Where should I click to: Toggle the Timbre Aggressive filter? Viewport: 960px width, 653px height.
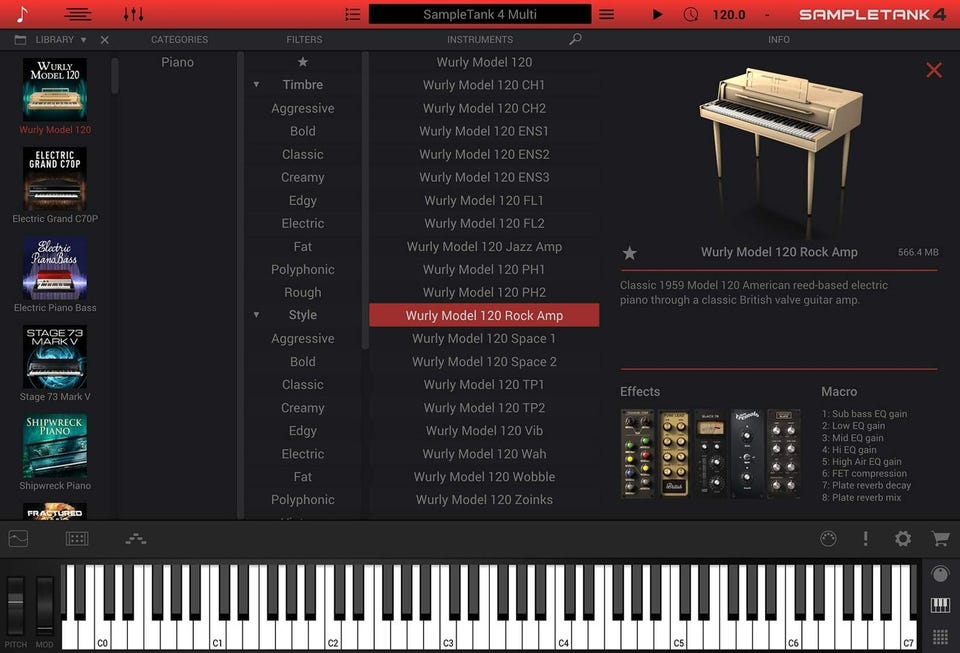[302, 108]
